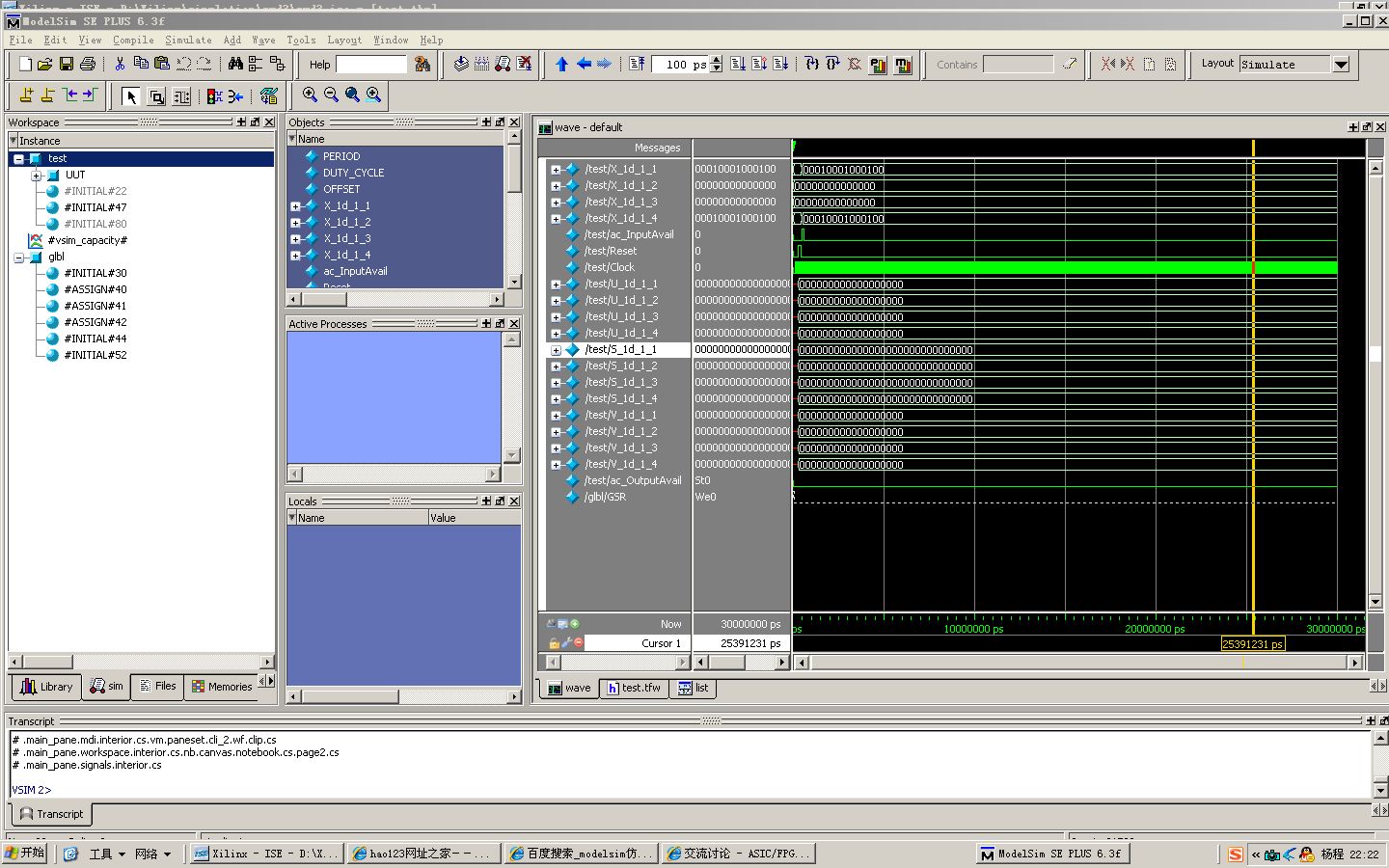Expand the UUT instance tree node

pyautogui.click(x=36, y=176)
